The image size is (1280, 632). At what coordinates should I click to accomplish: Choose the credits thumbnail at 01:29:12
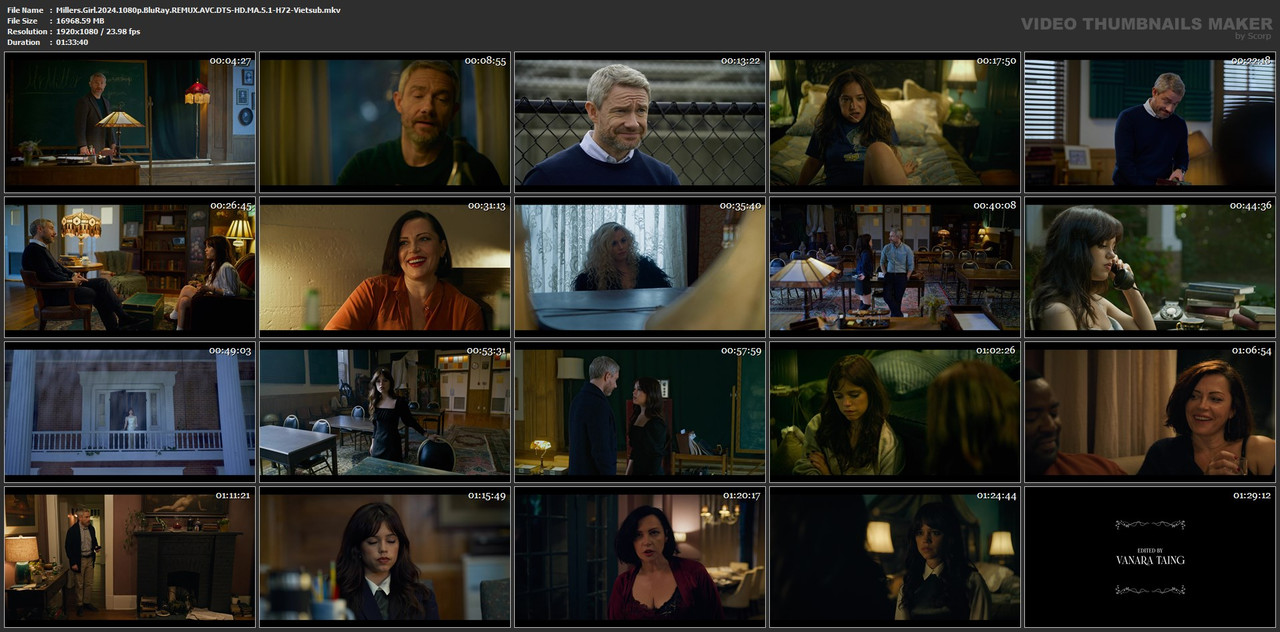pos(1150,556)
